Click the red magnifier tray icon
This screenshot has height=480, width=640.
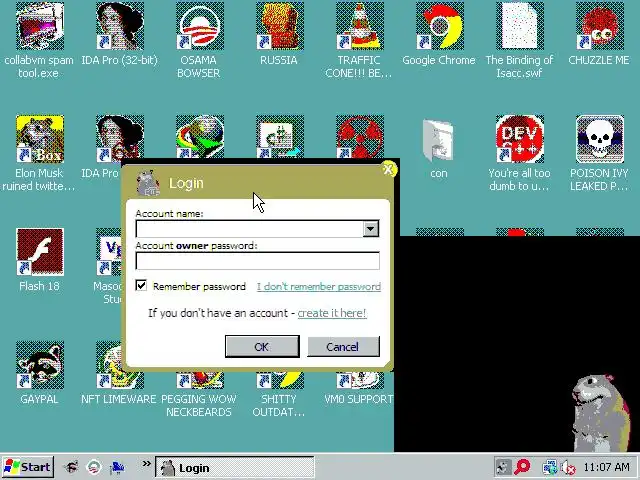pyautogui.click(x=522, y=467)
